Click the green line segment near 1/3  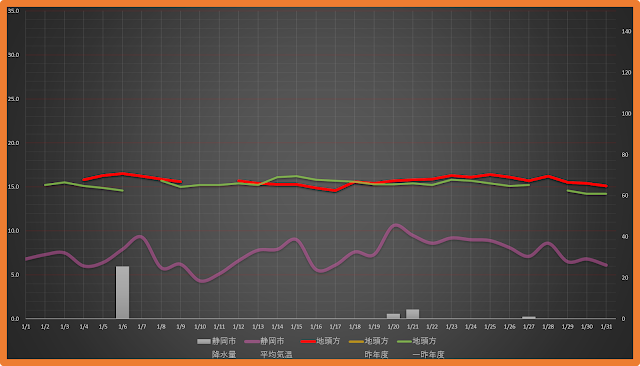click(x=64, y=182)
